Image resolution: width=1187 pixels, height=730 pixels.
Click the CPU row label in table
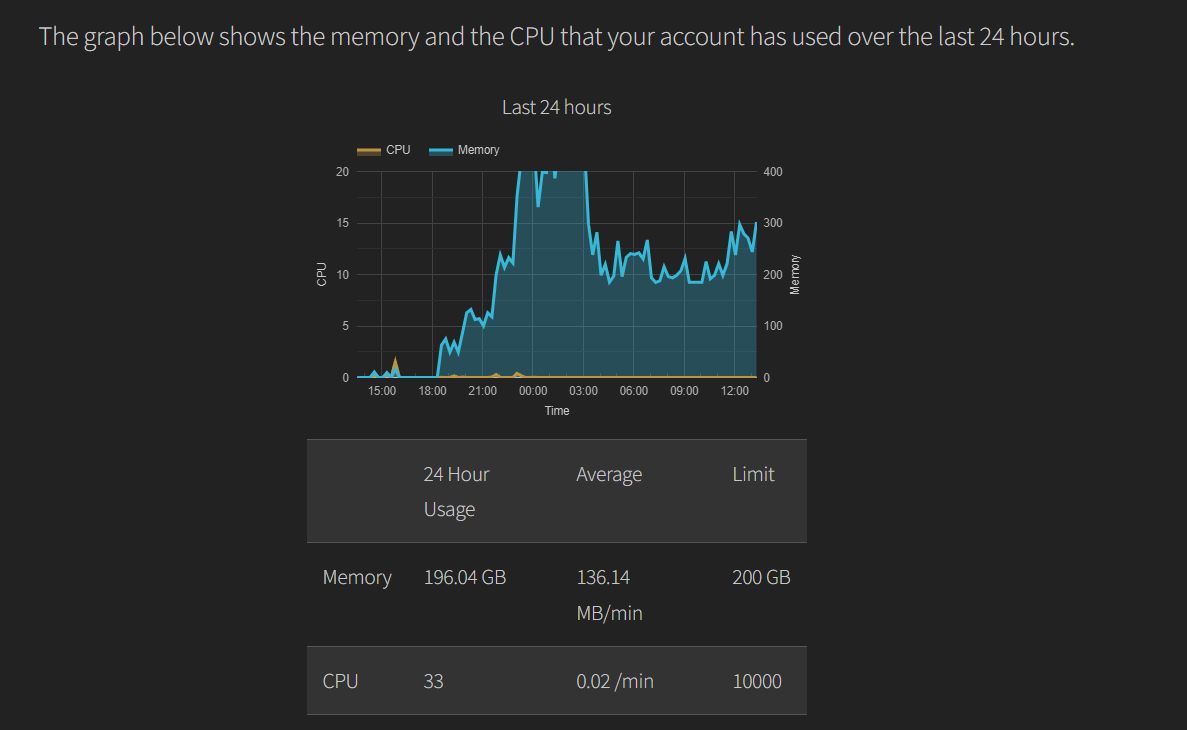[340, 681]
